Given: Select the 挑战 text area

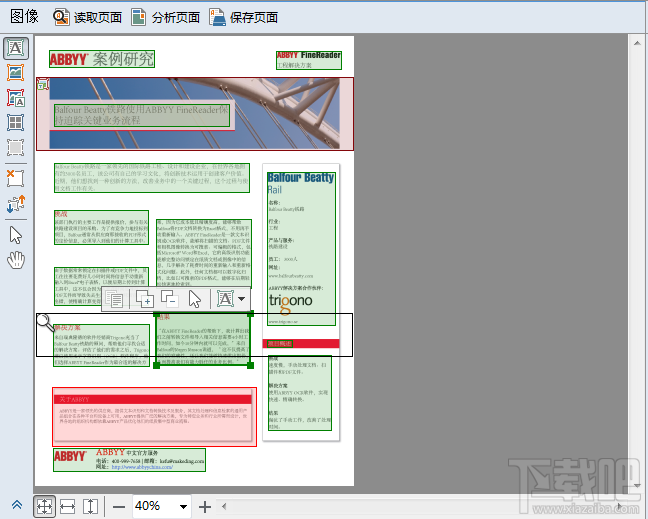Looking at the screenshot, I should coord(101,227).
